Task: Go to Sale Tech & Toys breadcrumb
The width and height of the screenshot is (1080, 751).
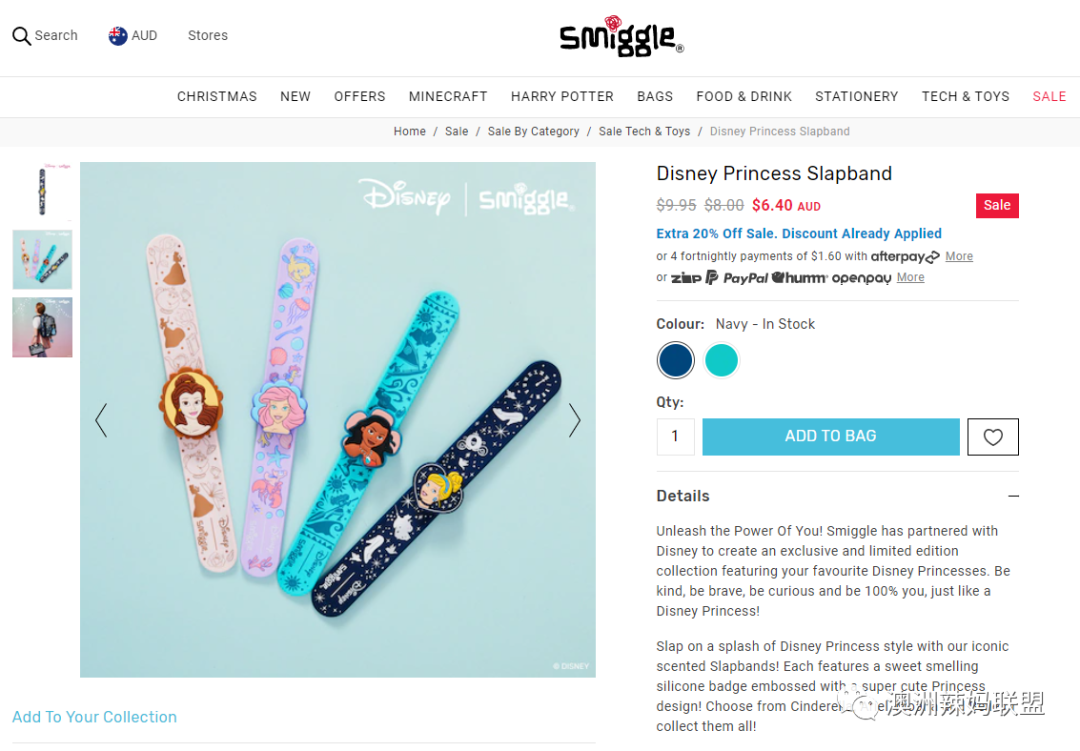Action: [644, 132]
